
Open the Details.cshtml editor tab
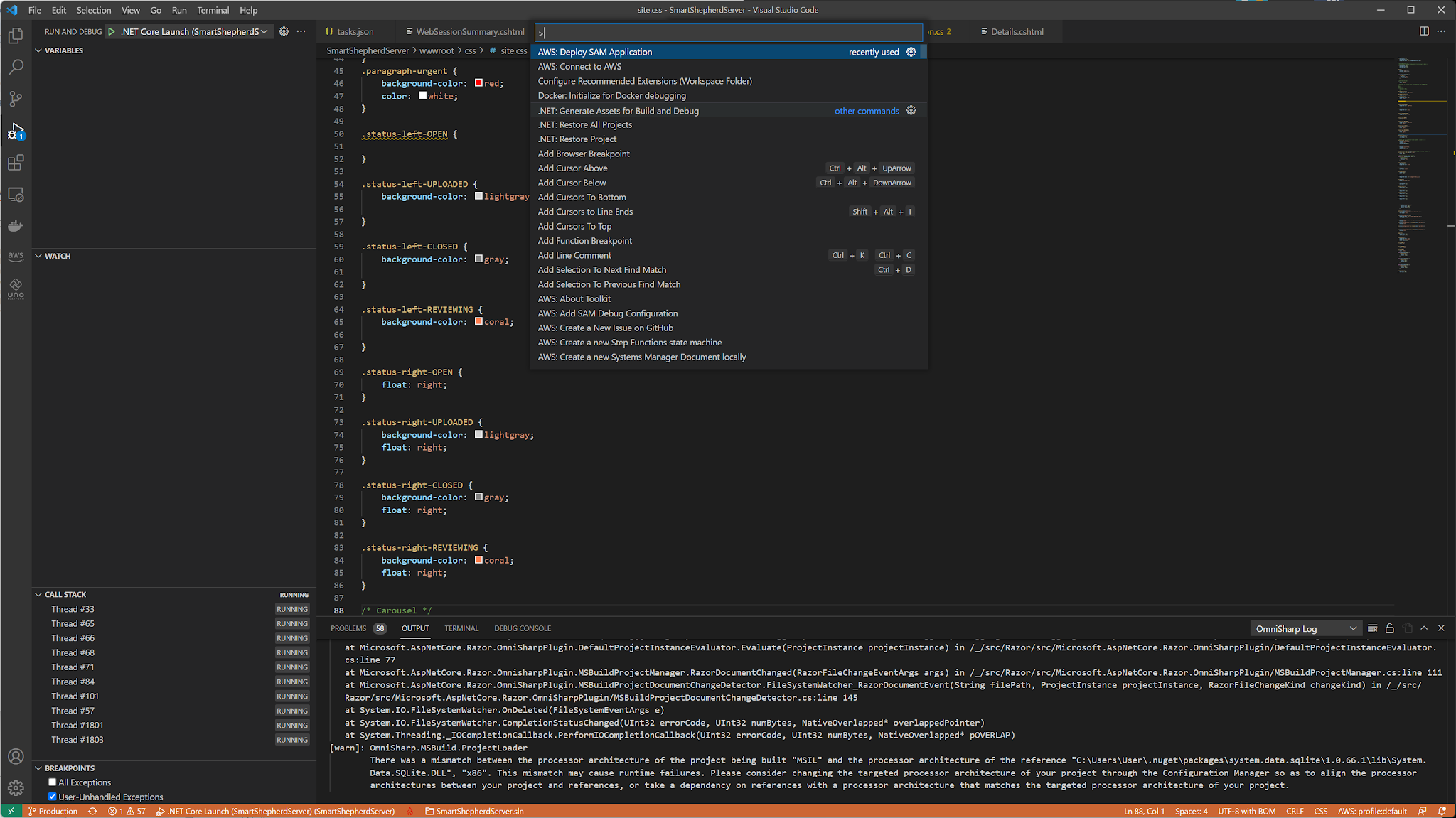[1017, 31]
